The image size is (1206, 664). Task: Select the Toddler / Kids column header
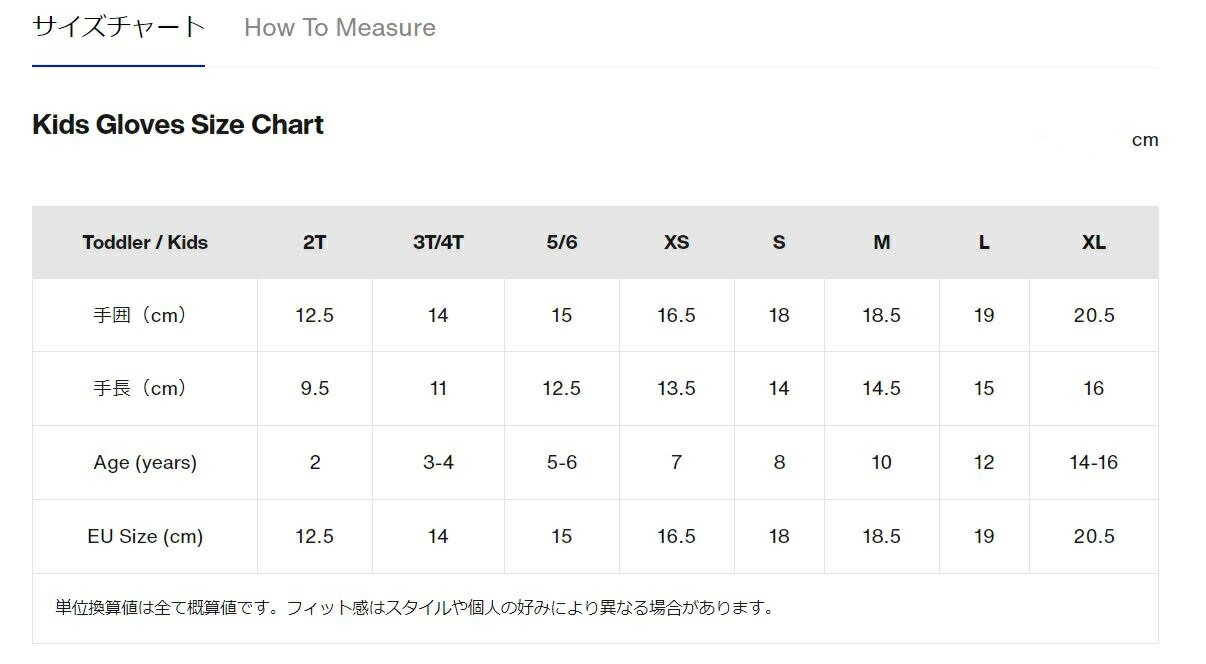pyautogui.click(x=145, y=242)
